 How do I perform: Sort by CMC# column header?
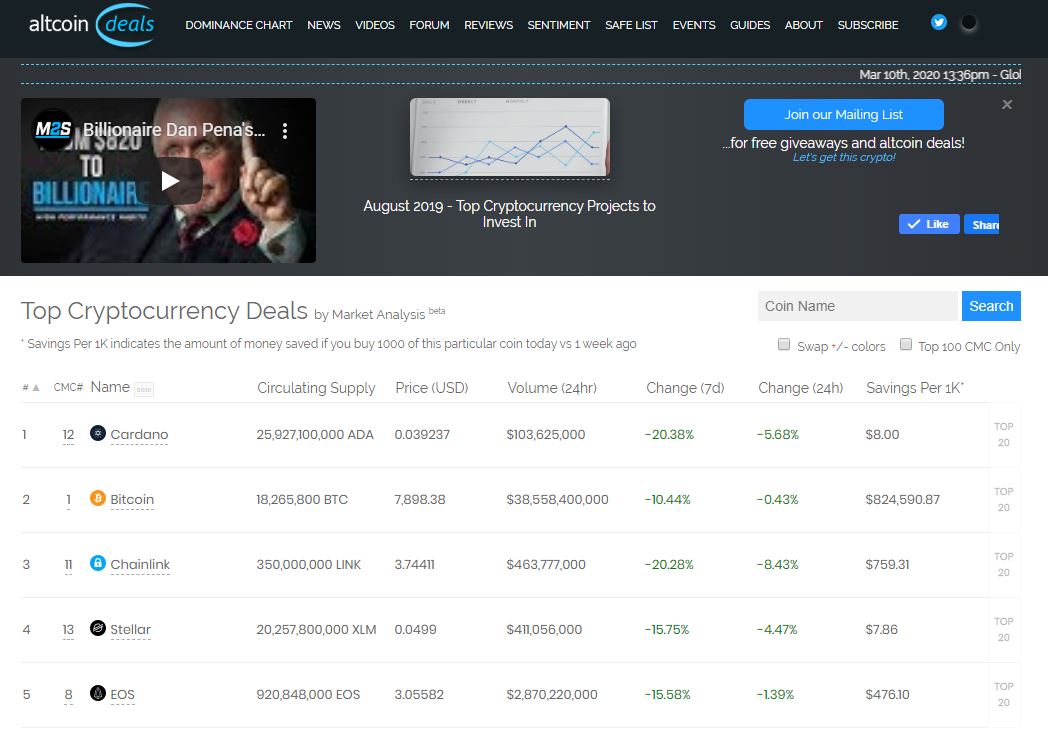click(x=68, y=388)
